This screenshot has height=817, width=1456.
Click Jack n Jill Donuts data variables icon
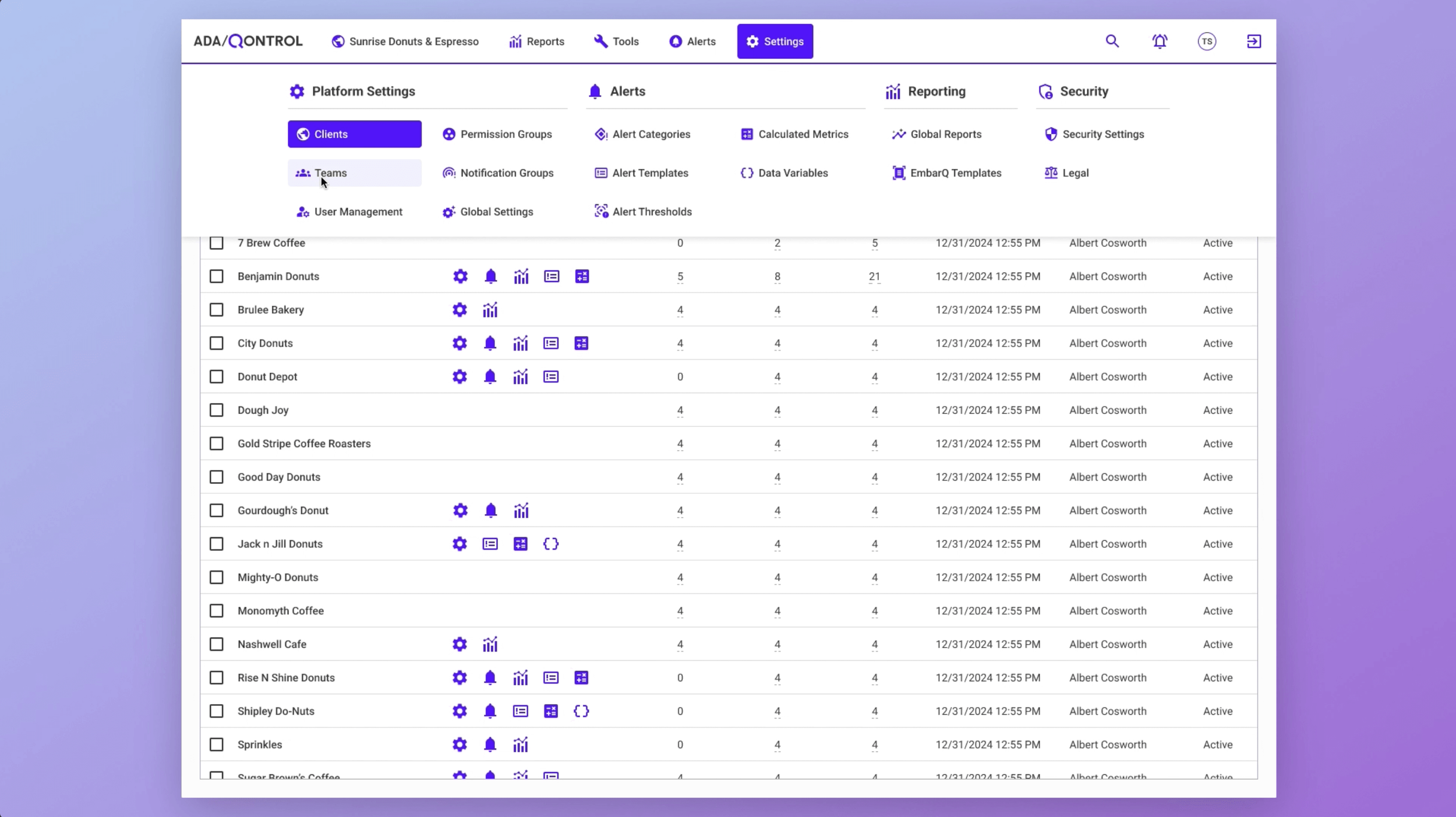point(550,544)
